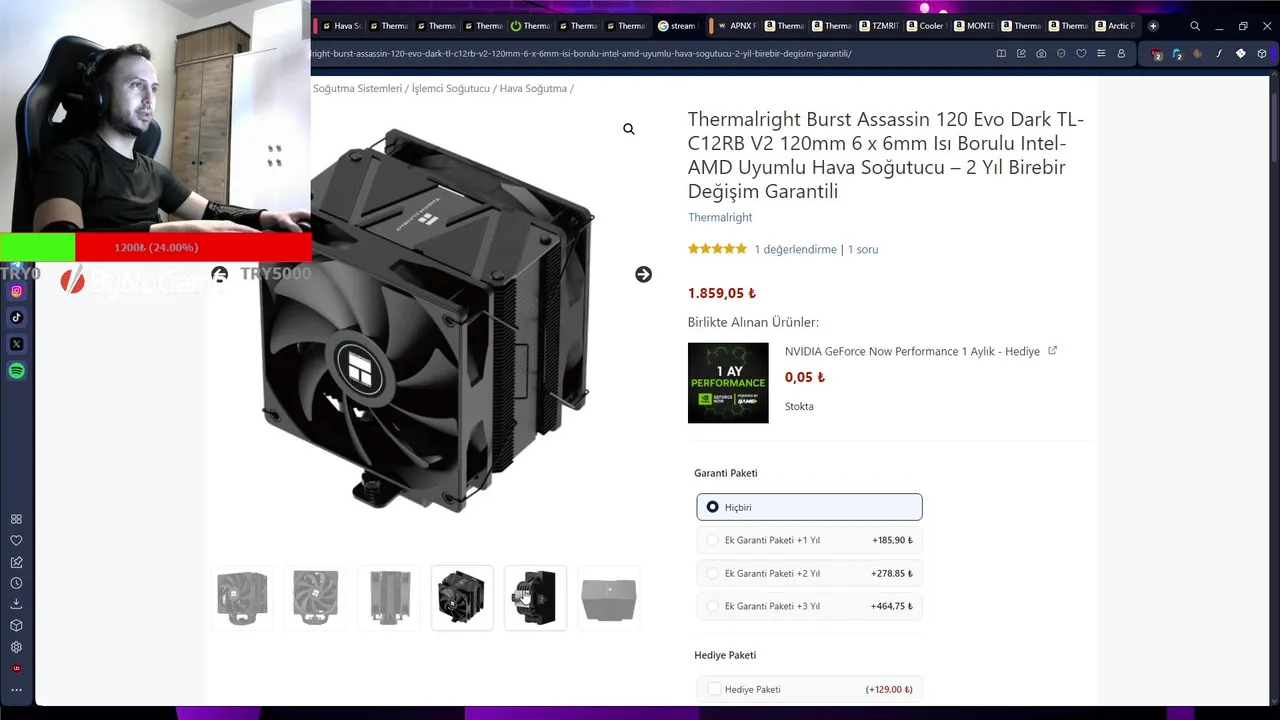
Task: Open browser settings gear in sidebar
Action: click(16, 647)
